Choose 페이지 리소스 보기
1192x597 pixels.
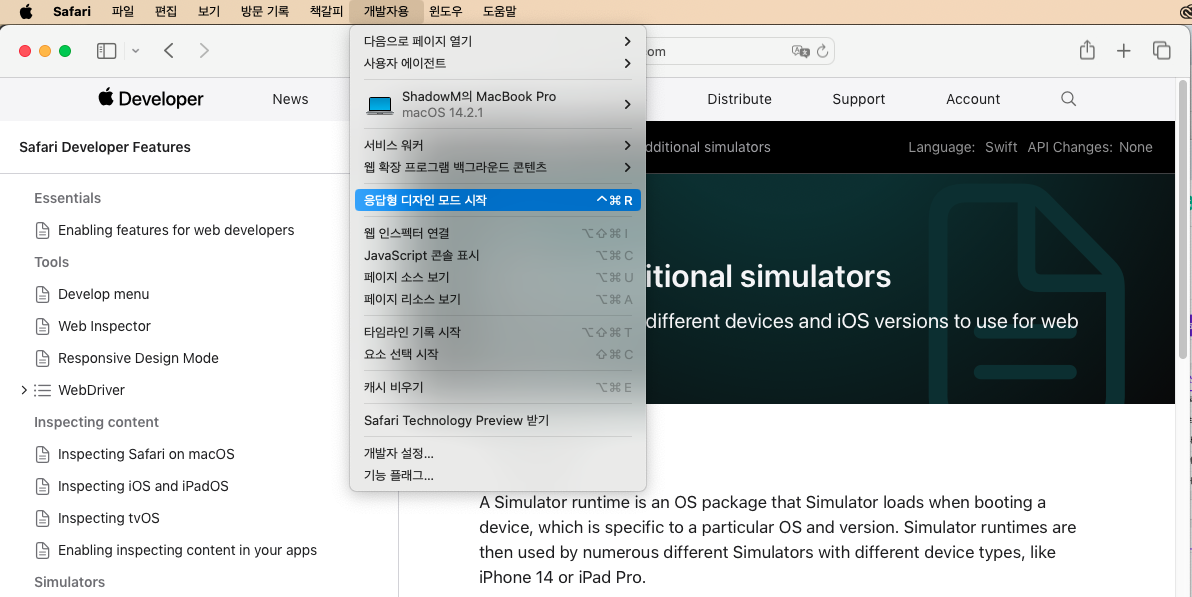497,300
